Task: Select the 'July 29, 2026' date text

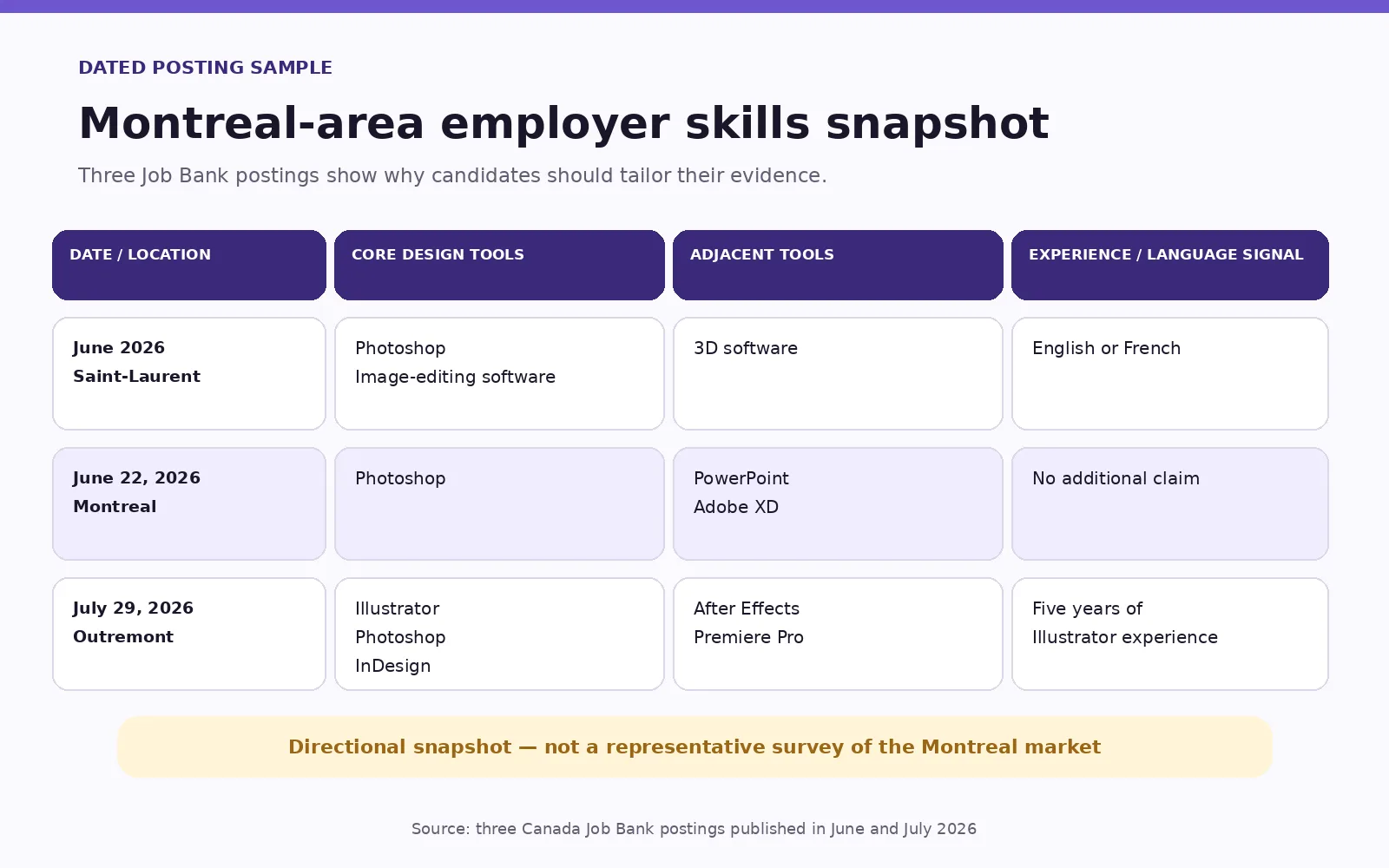Action: (133, 608)
